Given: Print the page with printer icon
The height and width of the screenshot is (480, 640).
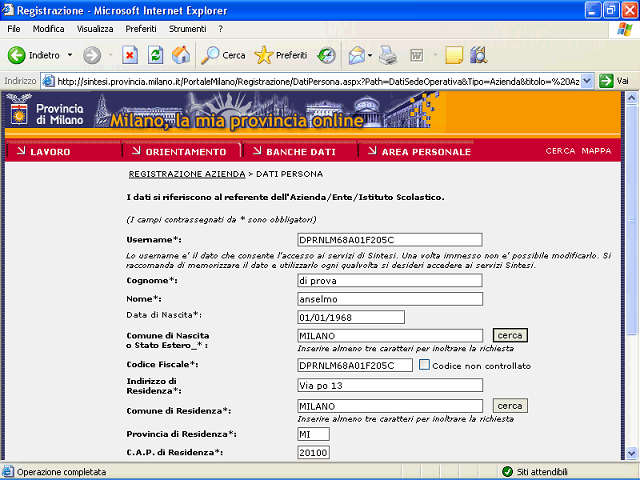Looking at the screenshot, I should (x=388, y=55).
